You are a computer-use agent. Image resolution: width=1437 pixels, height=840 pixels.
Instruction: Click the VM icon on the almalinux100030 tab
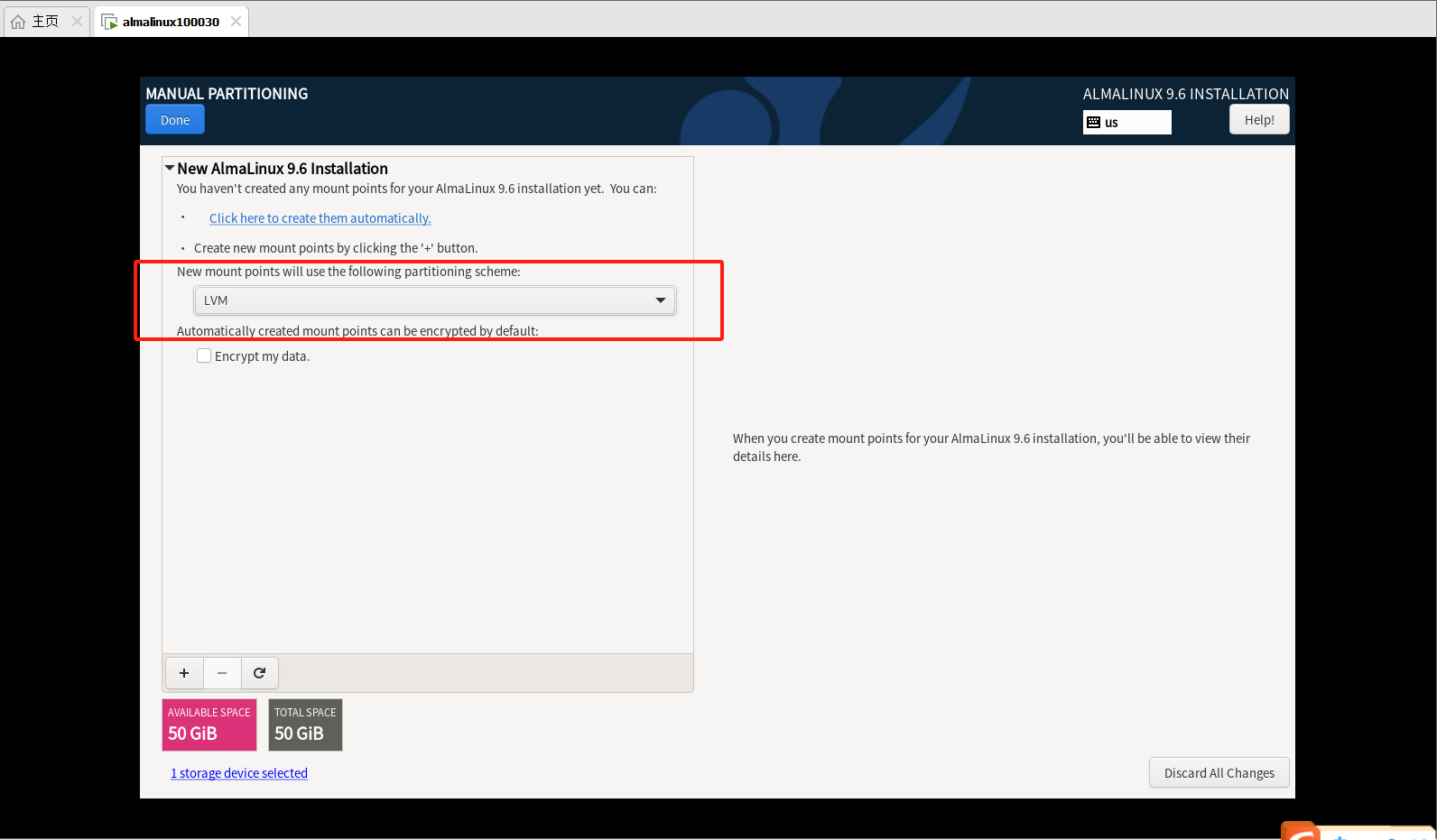[x=109, y=22]
